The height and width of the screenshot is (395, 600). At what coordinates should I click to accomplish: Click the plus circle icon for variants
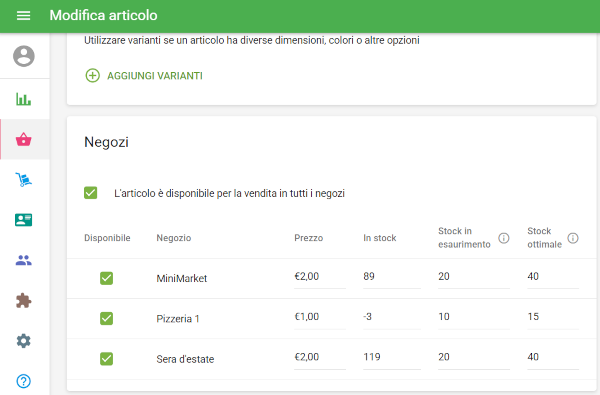pyautogui.click(x=92, y=75)
